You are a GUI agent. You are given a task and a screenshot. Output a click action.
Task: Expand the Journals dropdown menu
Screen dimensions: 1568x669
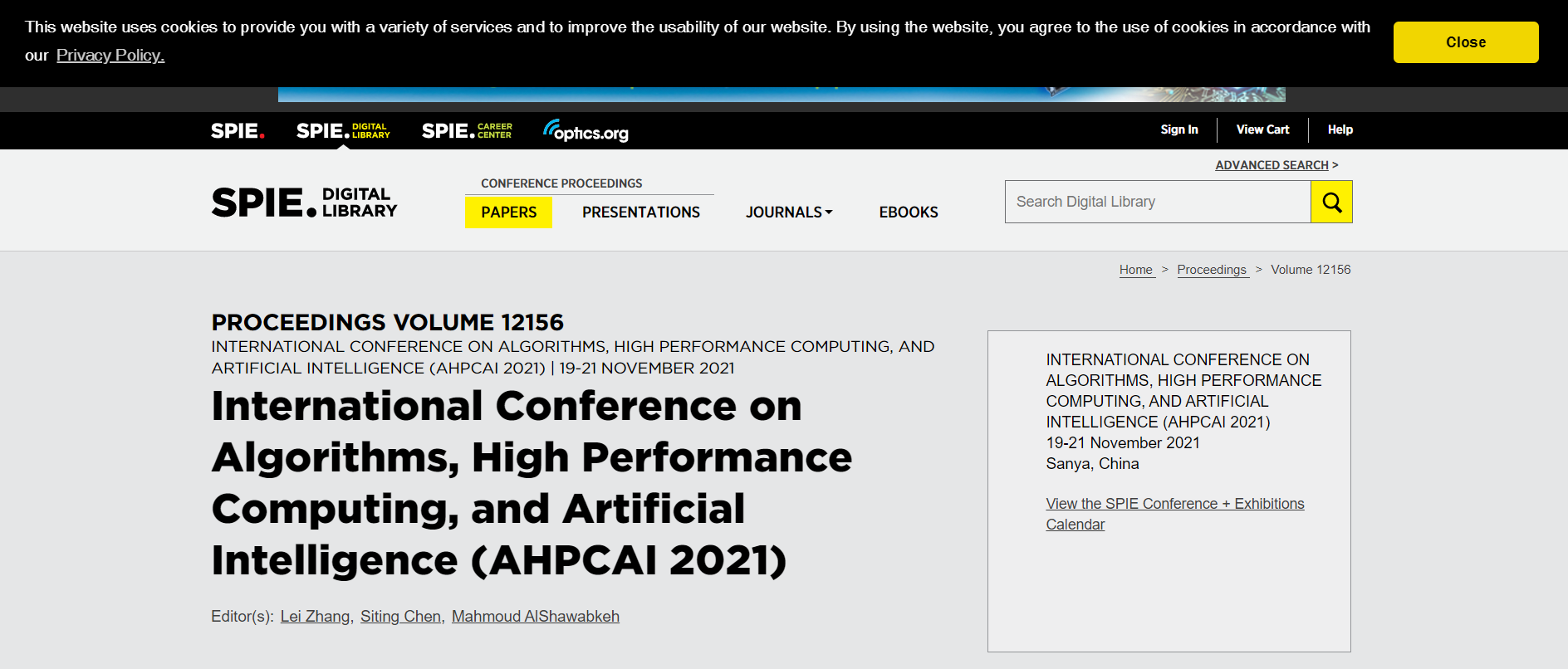click(789, 212)
